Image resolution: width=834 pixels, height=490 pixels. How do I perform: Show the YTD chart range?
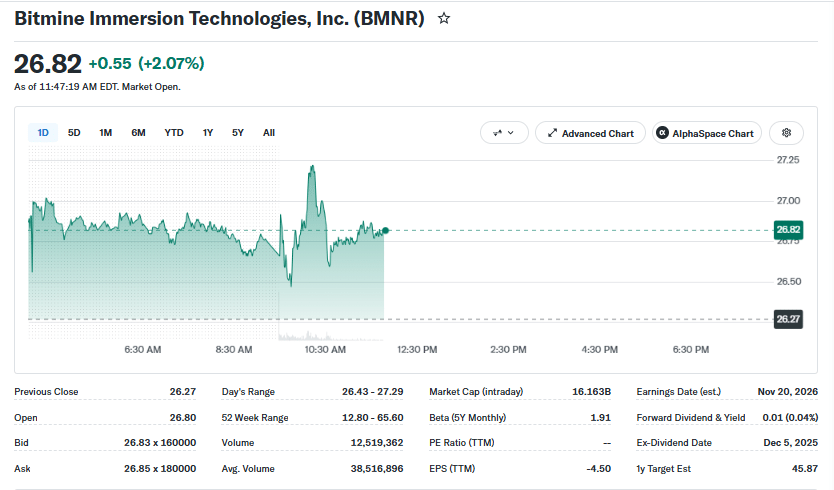[174, 132]
